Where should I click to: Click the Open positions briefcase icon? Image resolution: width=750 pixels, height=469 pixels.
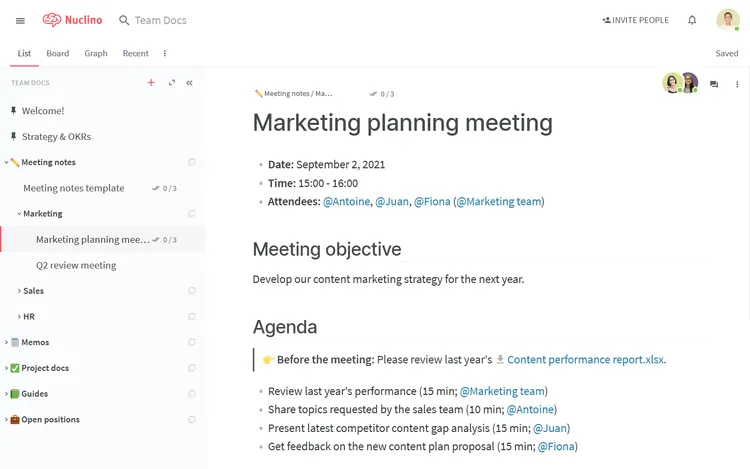(x=15, y=420)
